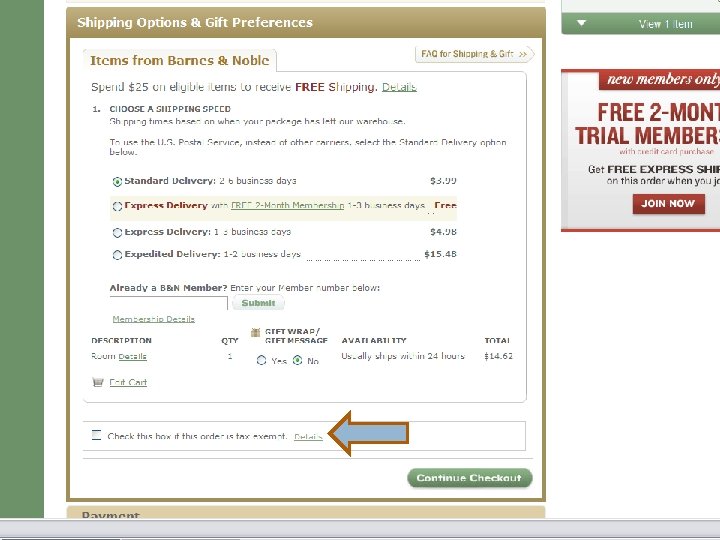The image size is (720, 540).
Task: Click the Continue Checkout button
Action: pyautogui.click(x=470, y=478)
